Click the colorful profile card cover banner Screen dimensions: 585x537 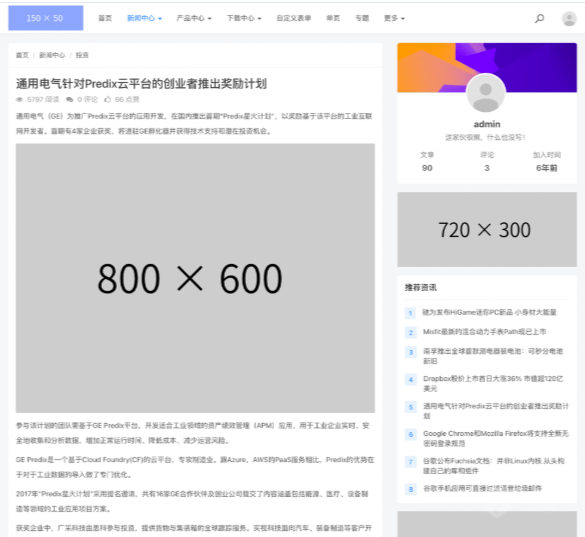(x=487, y=68)
